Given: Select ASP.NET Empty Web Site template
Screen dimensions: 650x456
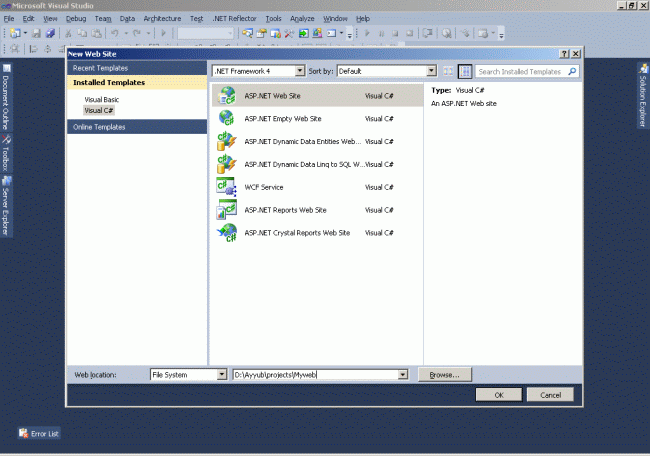Looking at the screenshot, I should [x=318, y=119].
